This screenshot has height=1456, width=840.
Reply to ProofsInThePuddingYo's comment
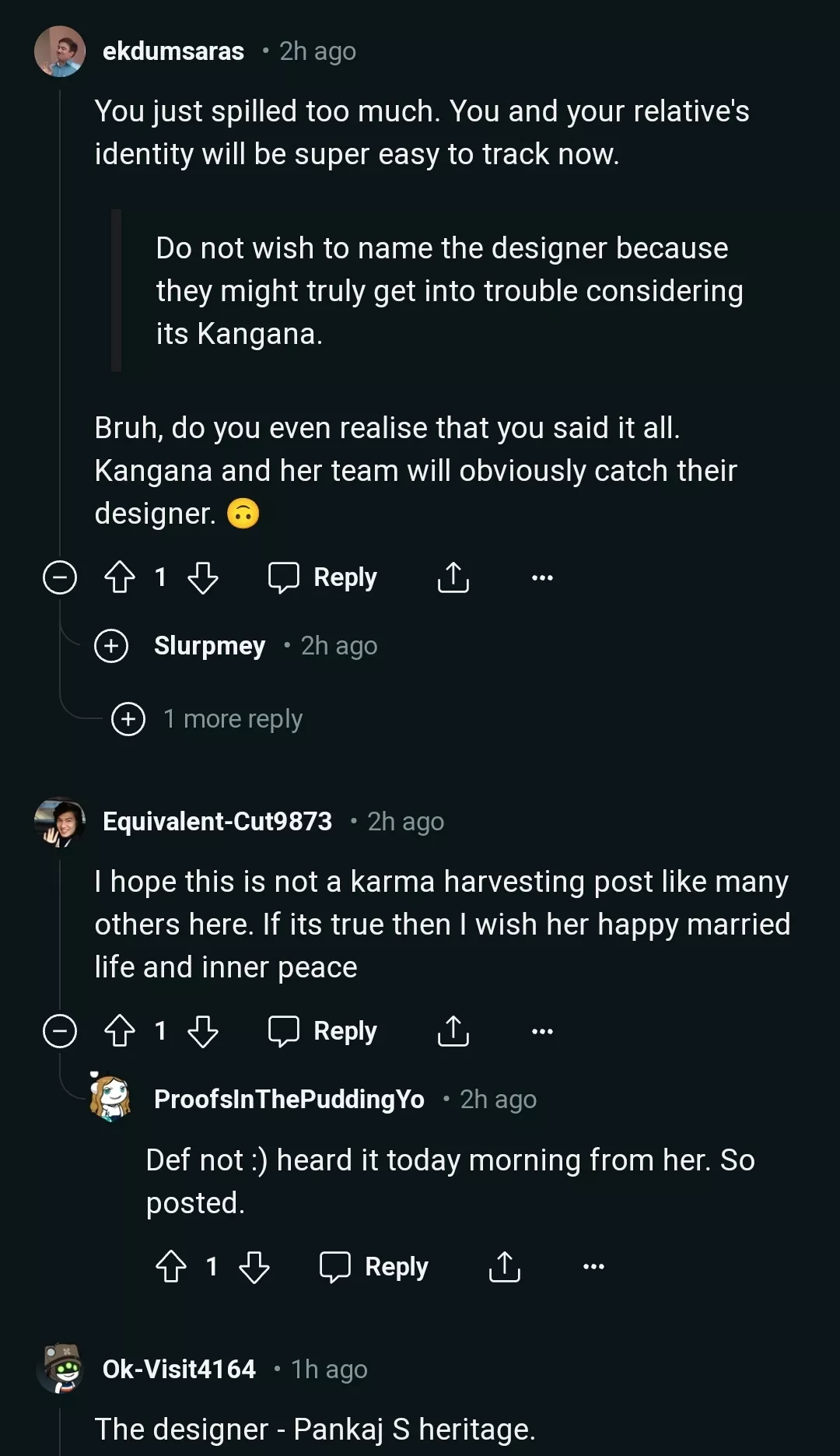(x=374, y=1267)
